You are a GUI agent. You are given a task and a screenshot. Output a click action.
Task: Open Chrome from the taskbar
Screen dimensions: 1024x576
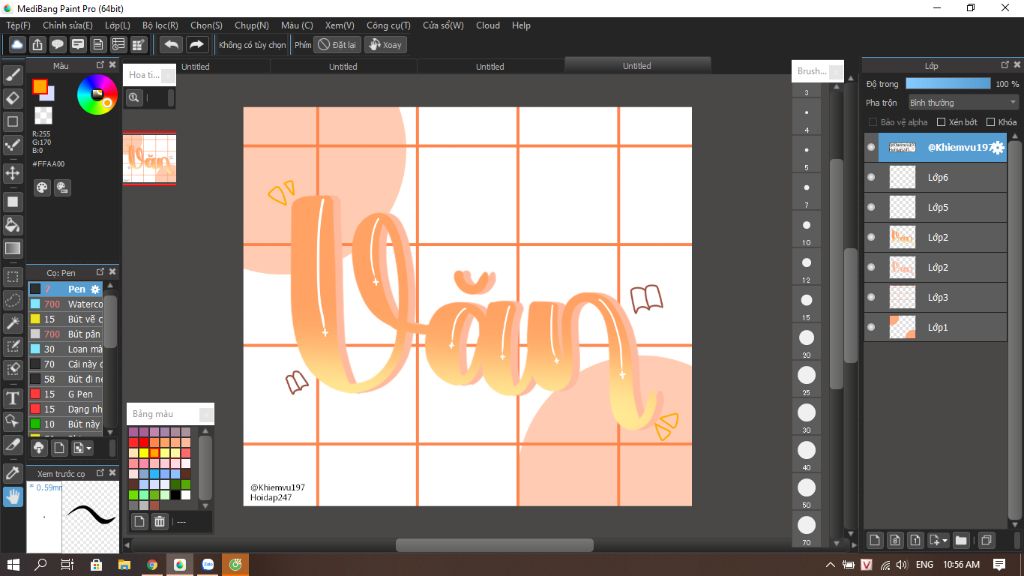point(152,565)
